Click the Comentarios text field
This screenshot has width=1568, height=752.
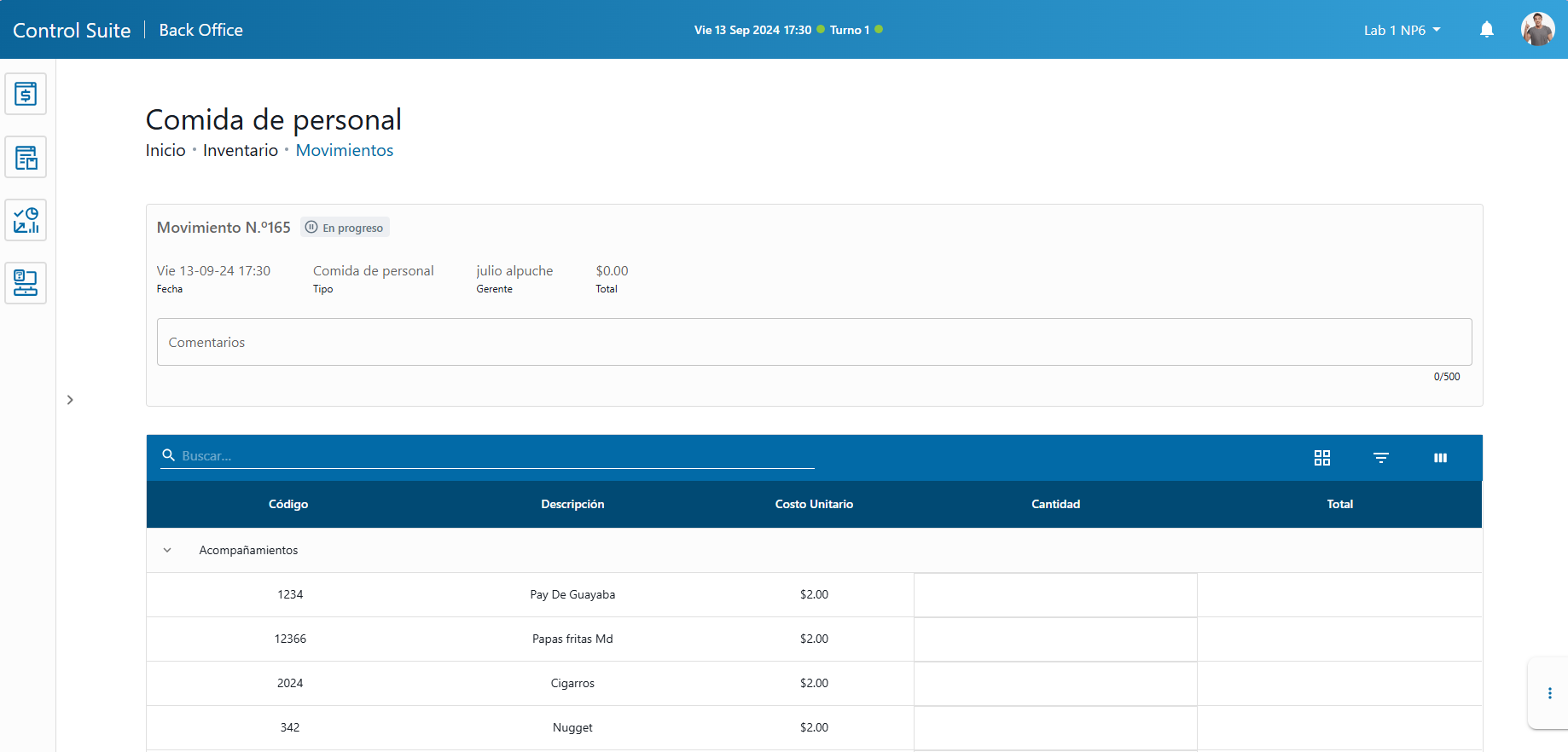tap(814, 342)
